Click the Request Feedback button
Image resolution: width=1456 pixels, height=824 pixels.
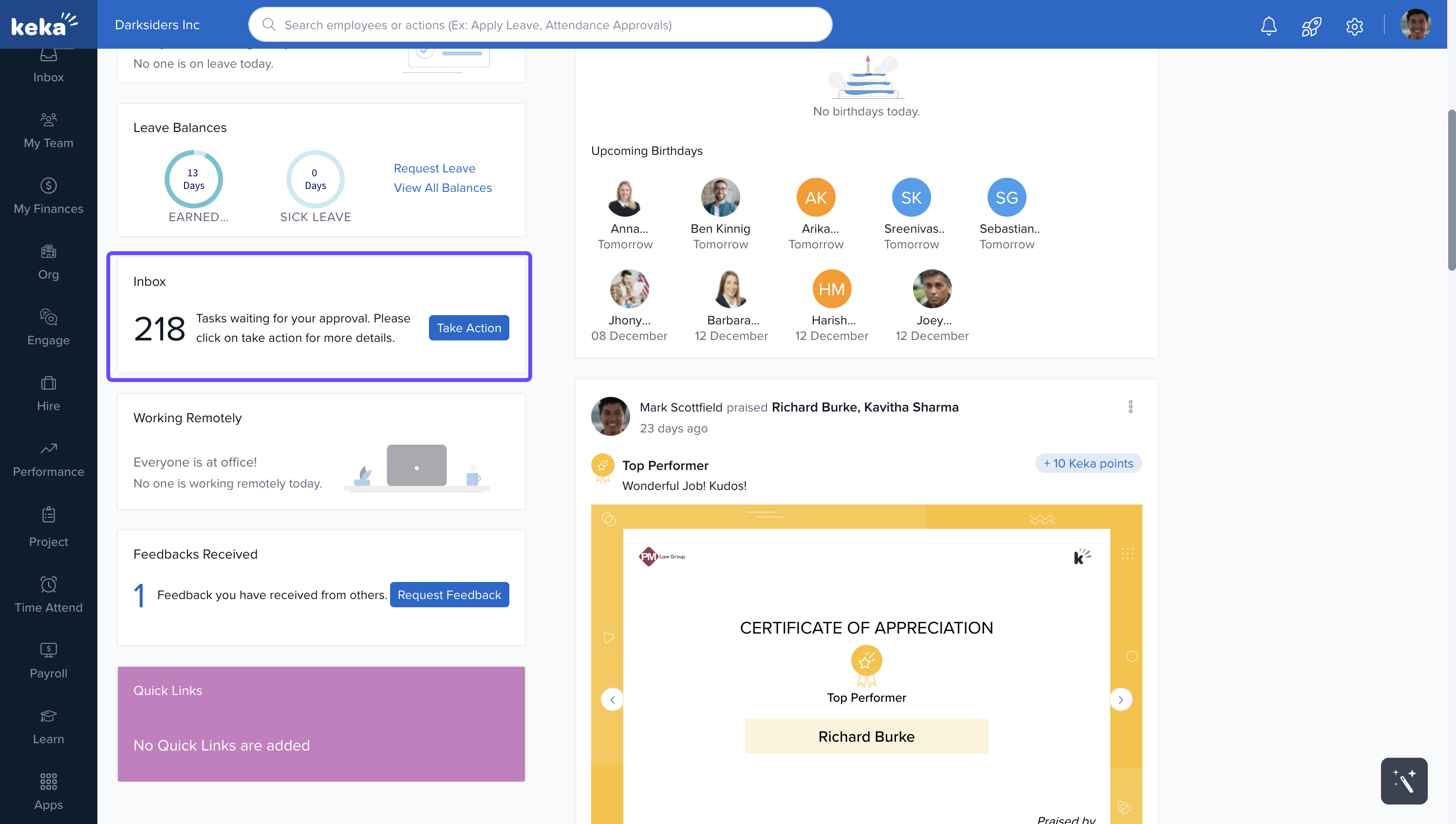click(449, 594)
